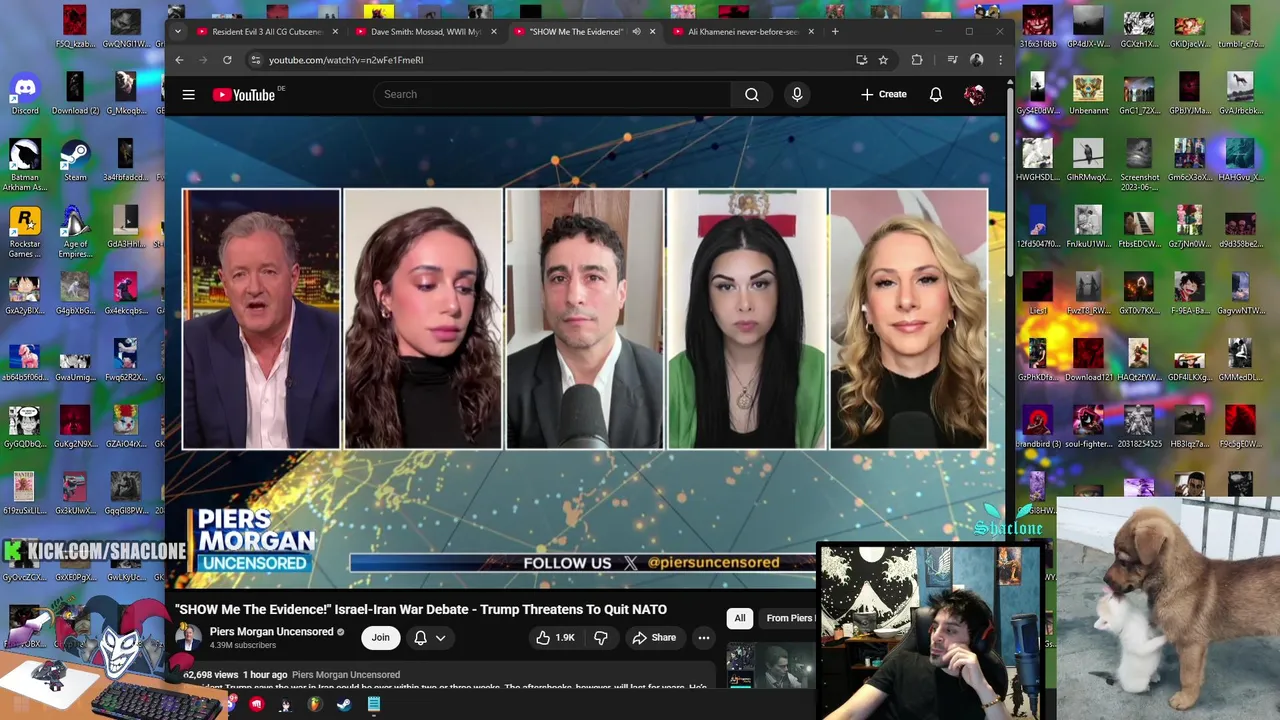1280x720 pixels.
Task: Open Discord desktop shortcut
Action: pyautogui.click(x=25, y=95)
